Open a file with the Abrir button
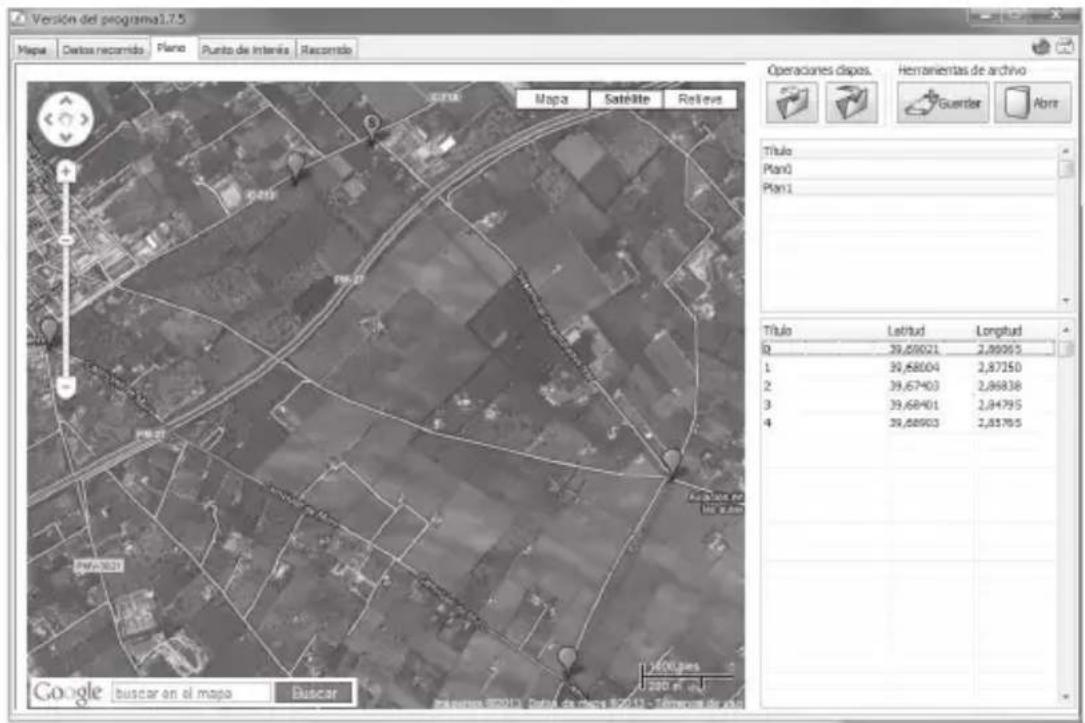1085x723 pixels. (1032, 103)
